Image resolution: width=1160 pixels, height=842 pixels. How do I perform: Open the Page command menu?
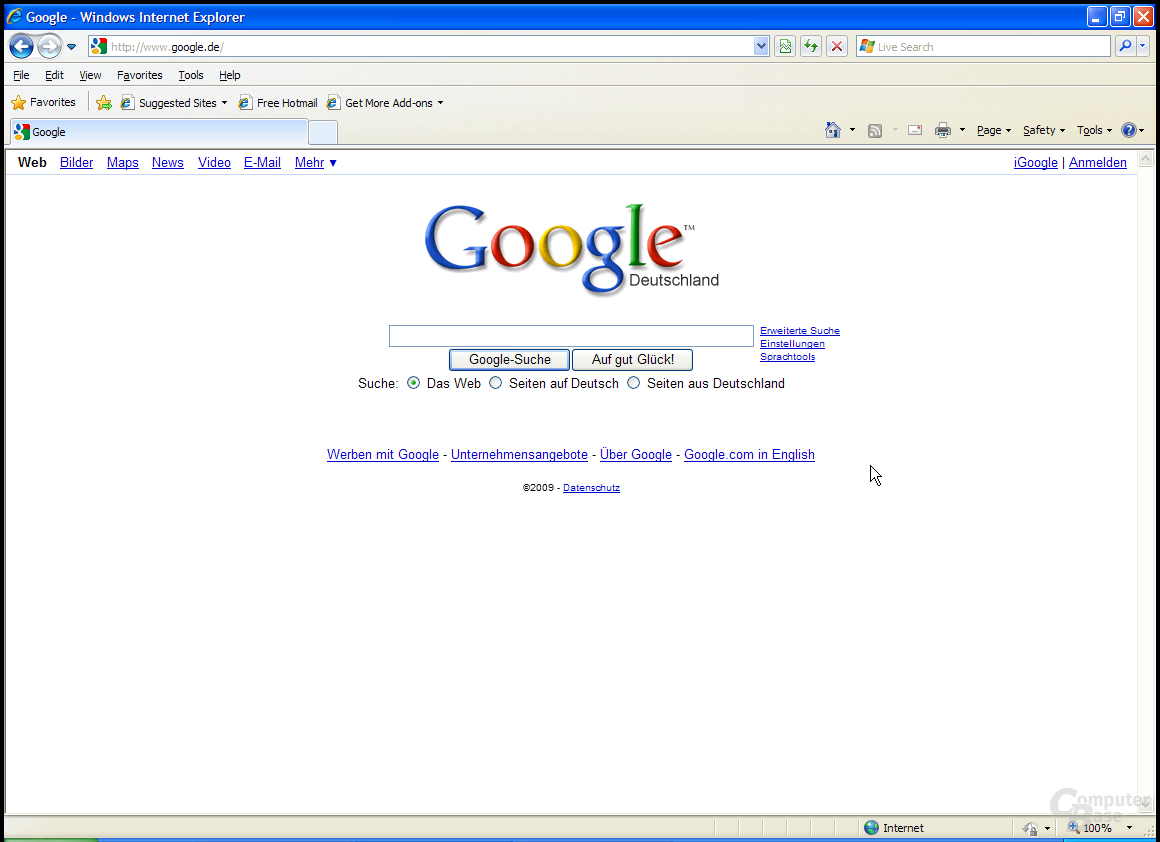(994, 130)
